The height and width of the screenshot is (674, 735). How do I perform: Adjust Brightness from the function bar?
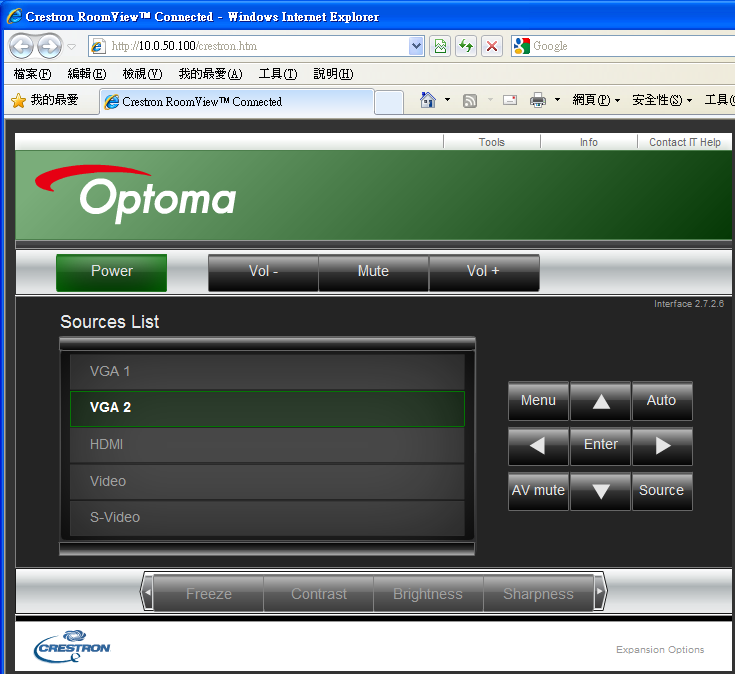[428, 594]
